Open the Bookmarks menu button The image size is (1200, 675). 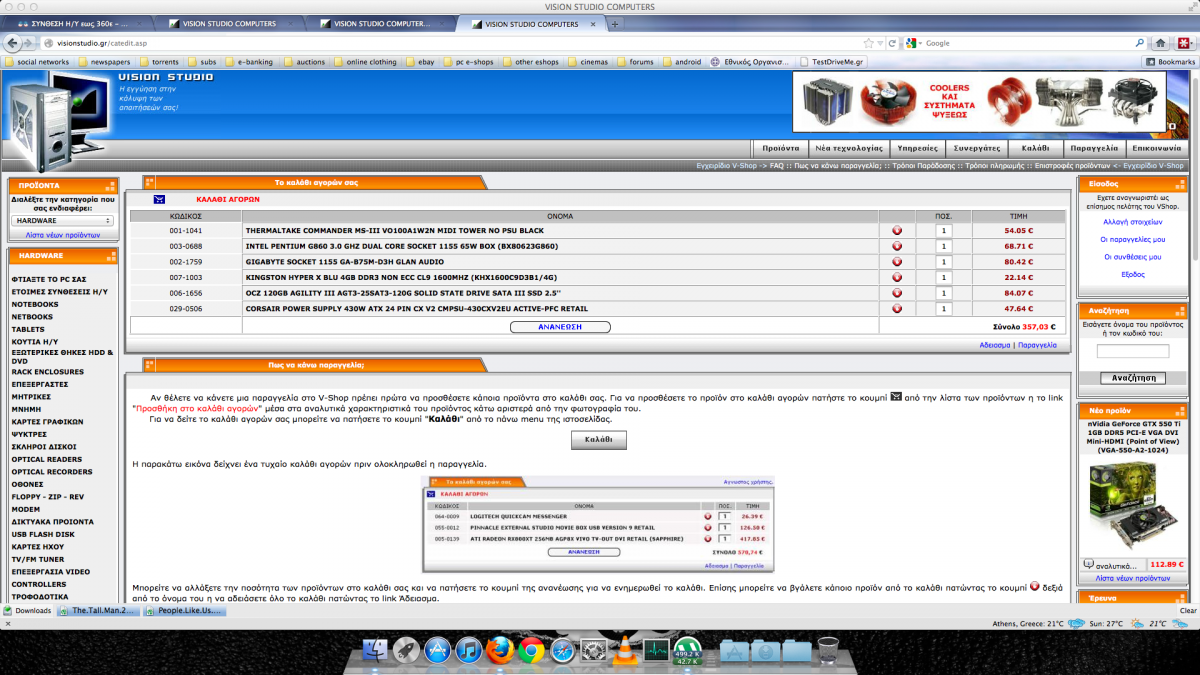pos(1169,62)
